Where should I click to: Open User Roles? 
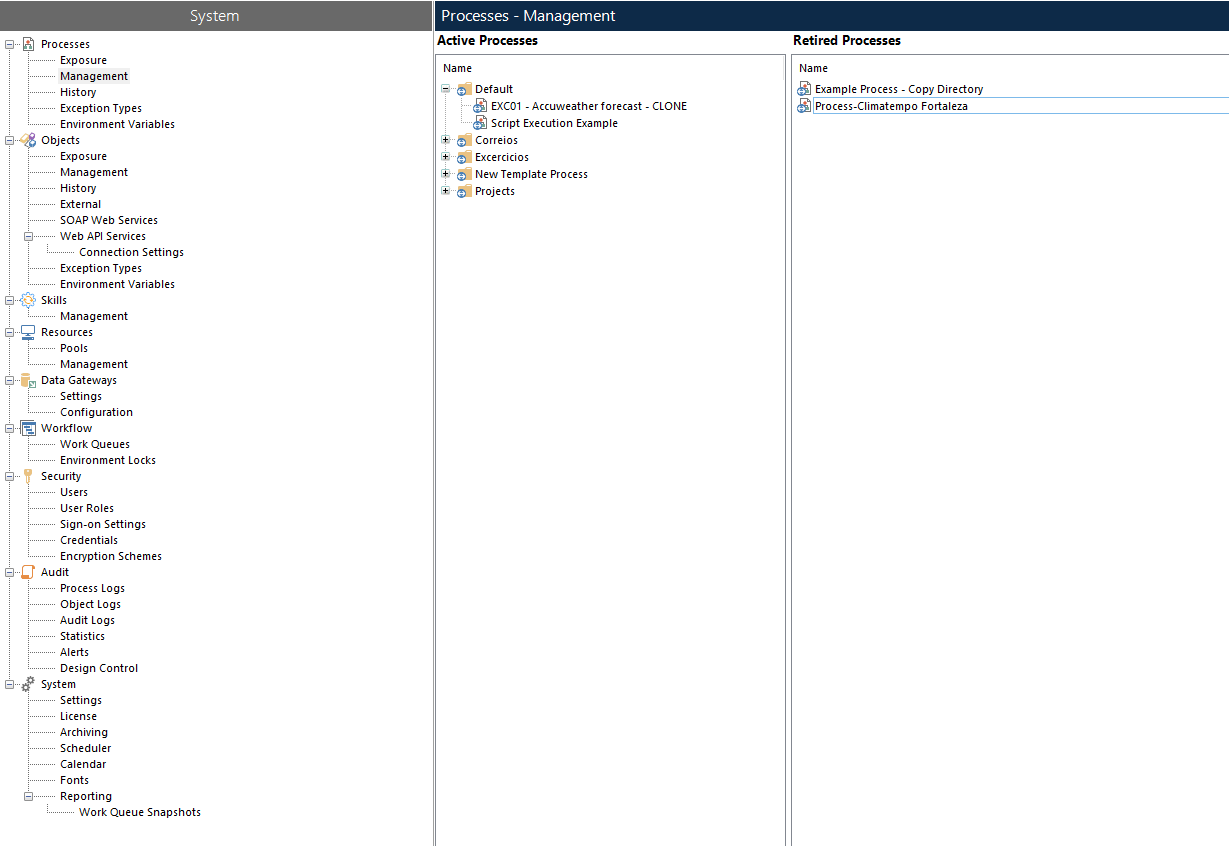click(x=87, y=508)
